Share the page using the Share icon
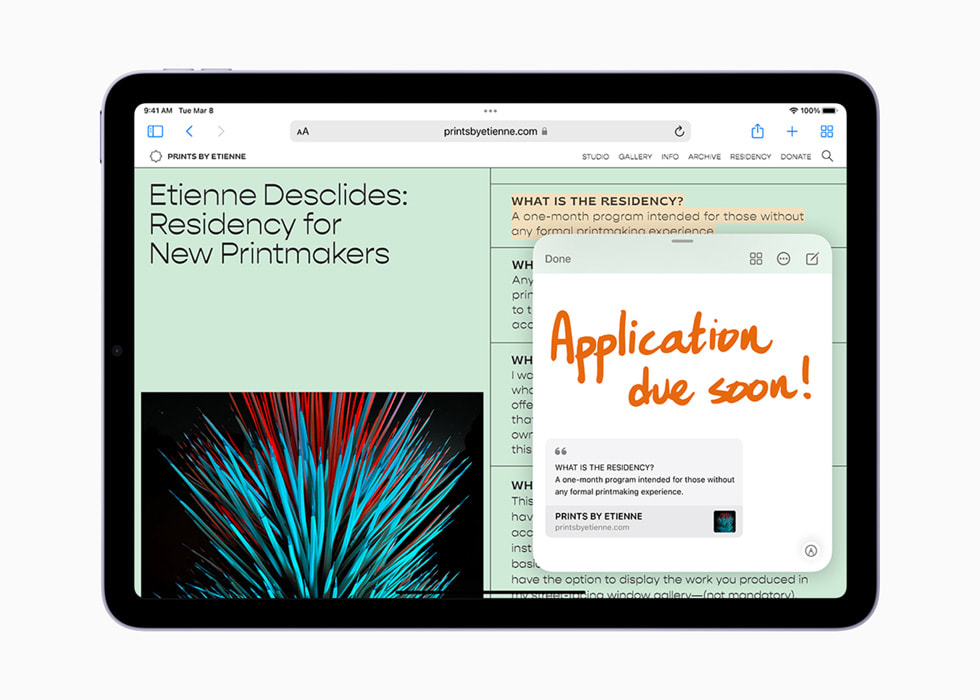The image size is (980, 700). (x=757, y=131)
